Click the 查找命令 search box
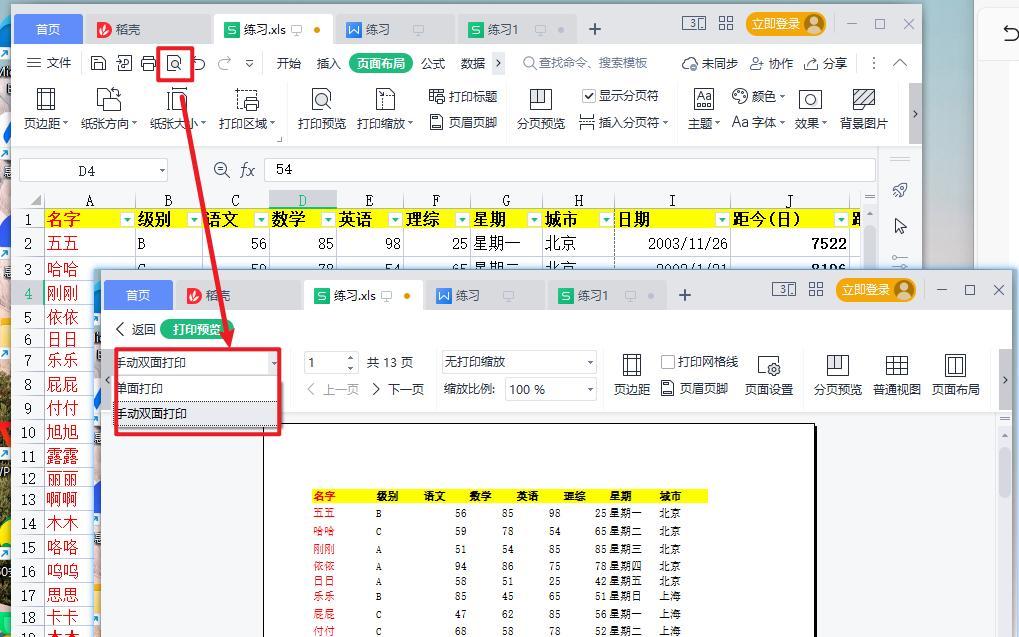The image size is (1019, 637). tap(585, 63)
